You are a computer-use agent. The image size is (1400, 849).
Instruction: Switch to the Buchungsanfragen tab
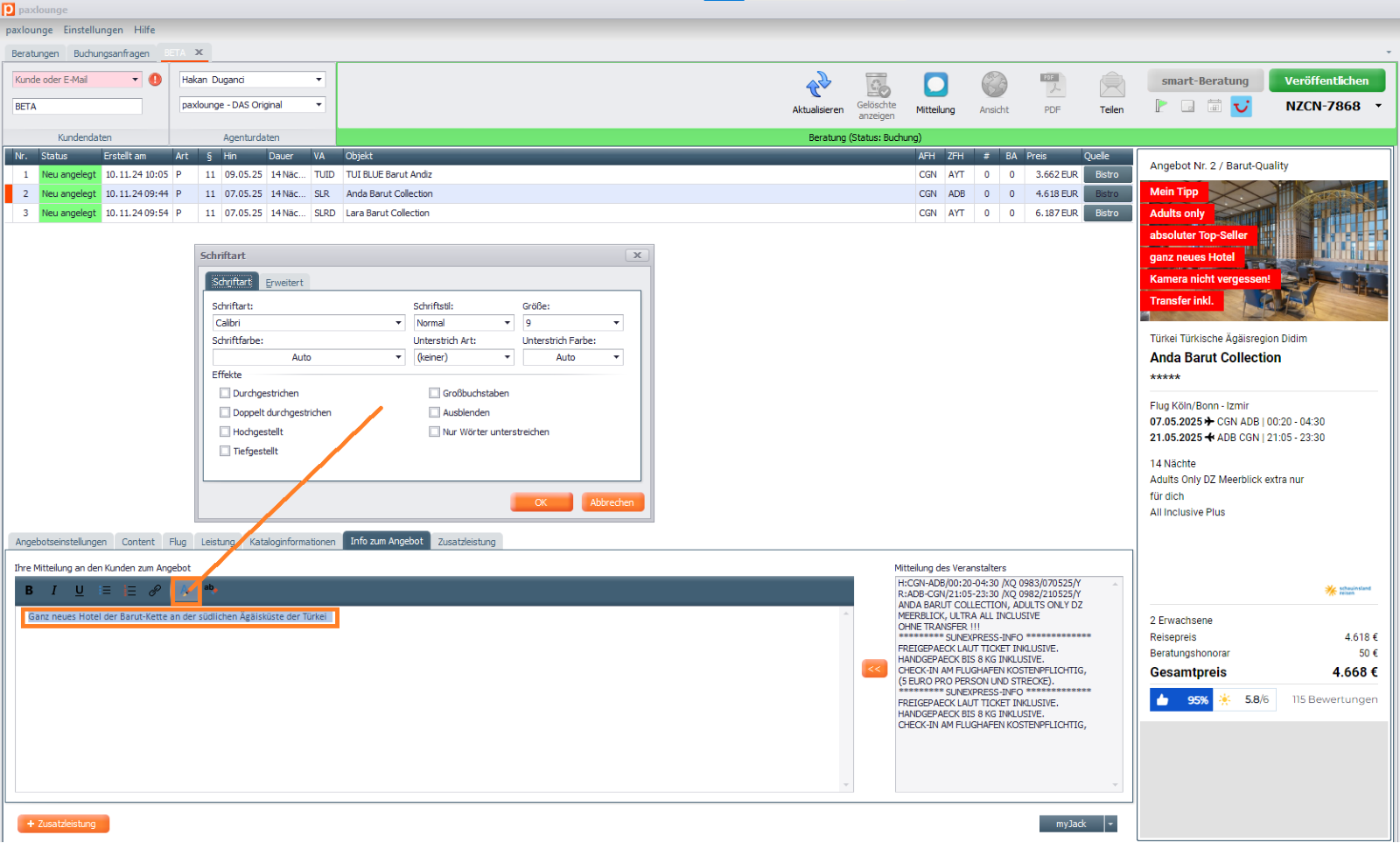point(111,53)
